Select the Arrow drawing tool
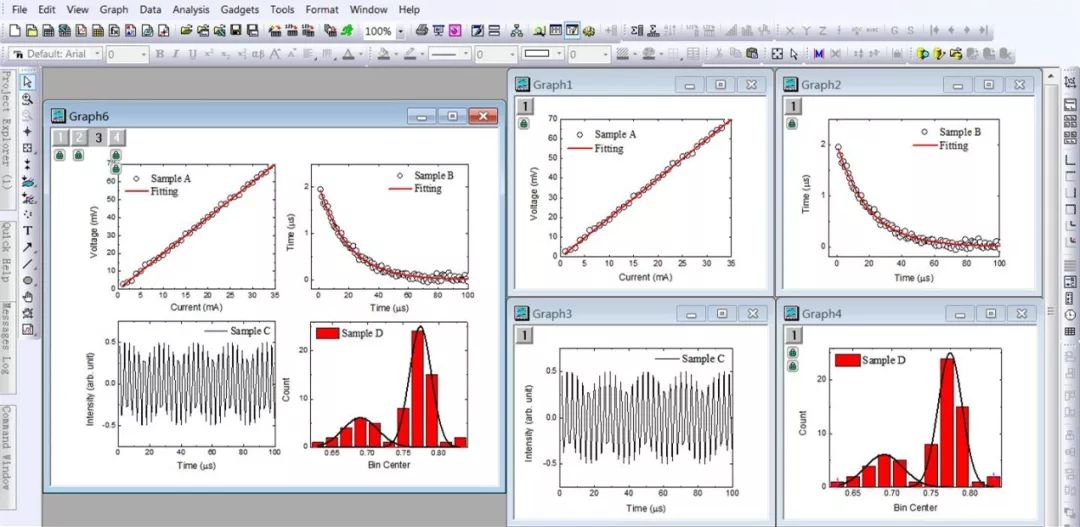1080x527 pixels. tap(28, 247)
